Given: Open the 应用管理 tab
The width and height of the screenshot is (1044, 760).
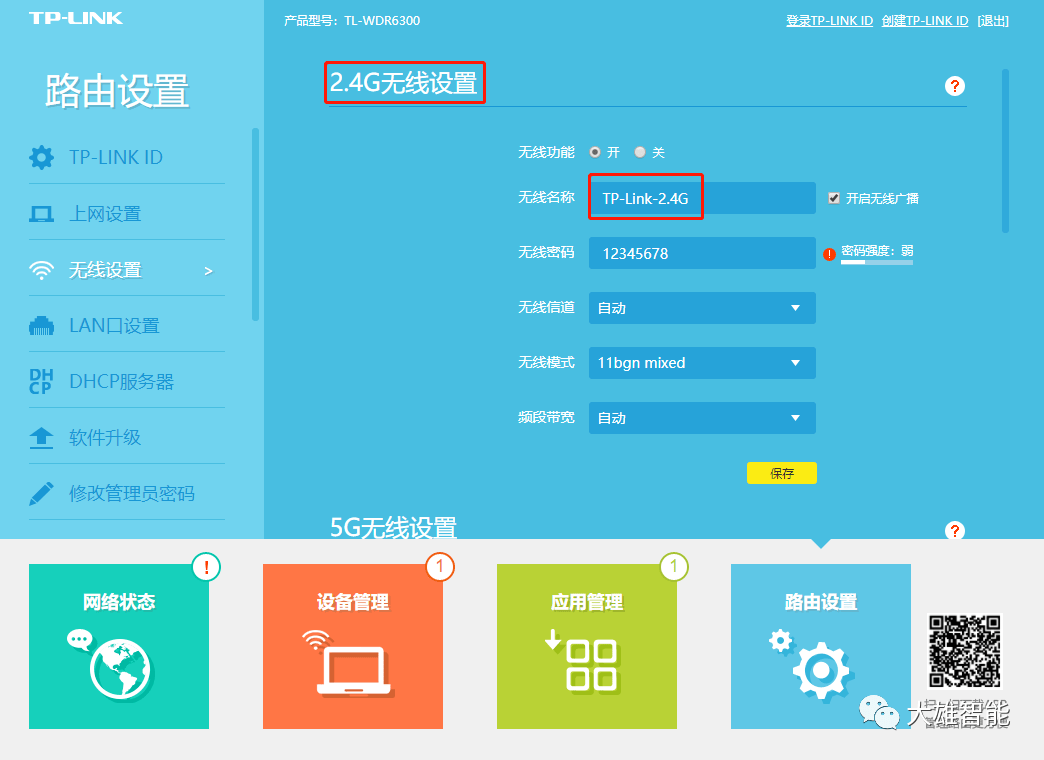Looking at the screenshot, I should (x=586, y=646).
